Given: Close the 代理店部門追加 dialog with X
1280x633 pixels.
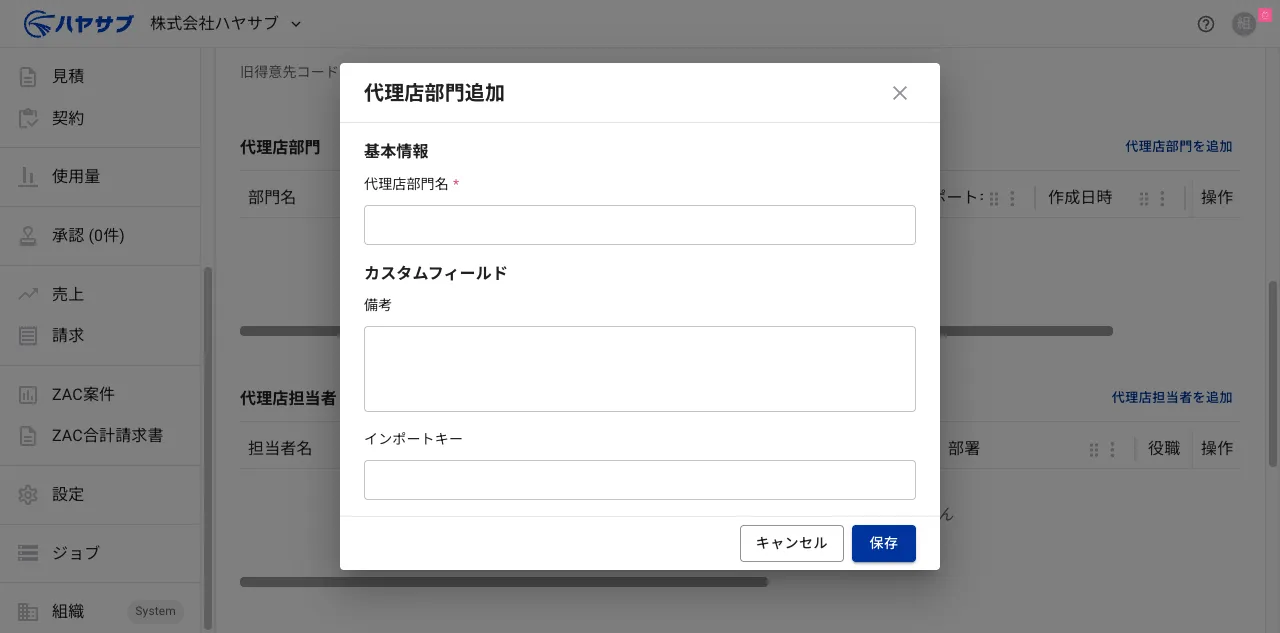Looking at the screenshot, I should 900,93.
